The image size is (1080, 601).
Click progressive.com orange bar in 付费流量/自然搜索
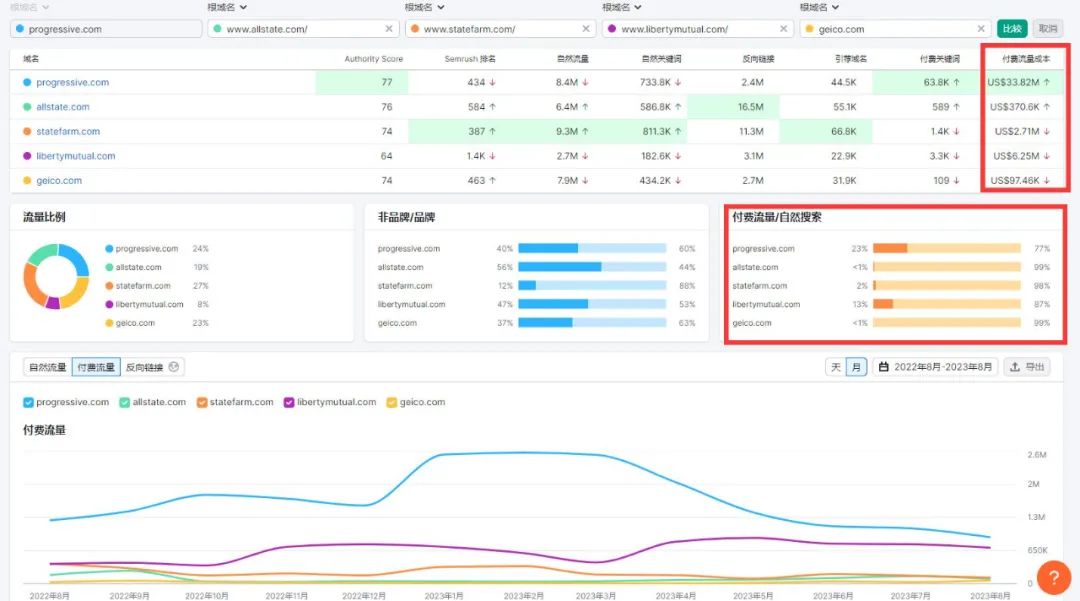coord(890,249)
